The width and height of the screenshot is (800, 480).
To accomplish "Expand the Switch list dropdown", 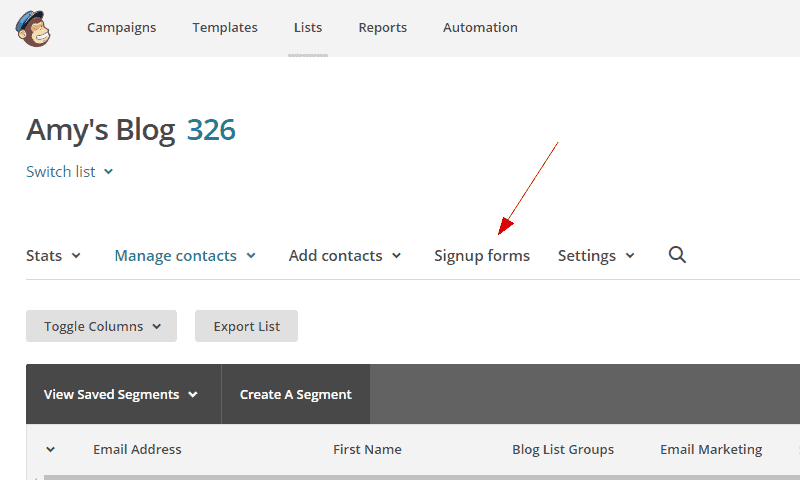I will (x=69, y=171).
